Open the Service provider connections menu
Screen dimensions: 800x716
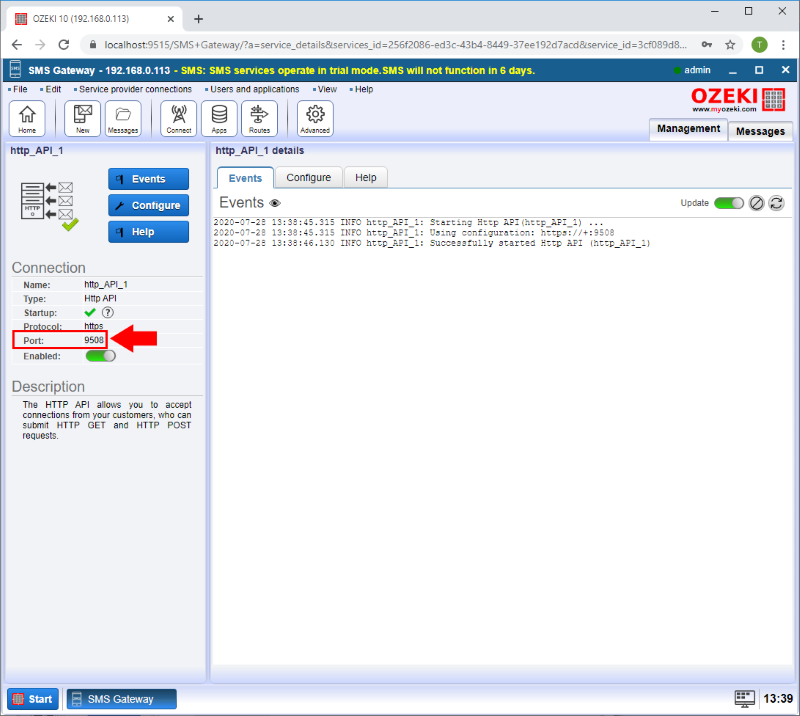(133, 89)
